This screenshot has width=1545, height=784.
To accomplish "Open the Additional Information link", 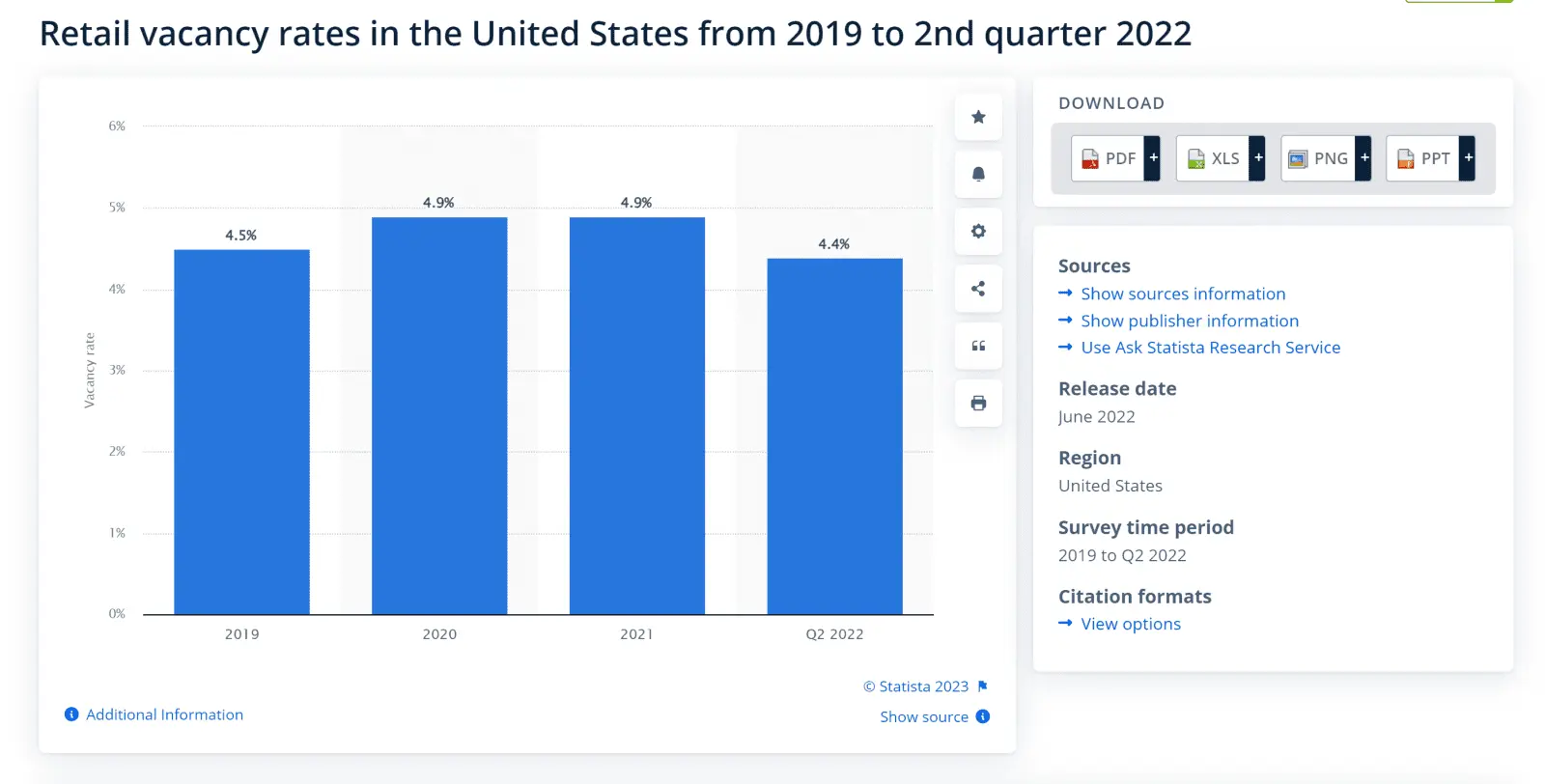I will [164, 714].
